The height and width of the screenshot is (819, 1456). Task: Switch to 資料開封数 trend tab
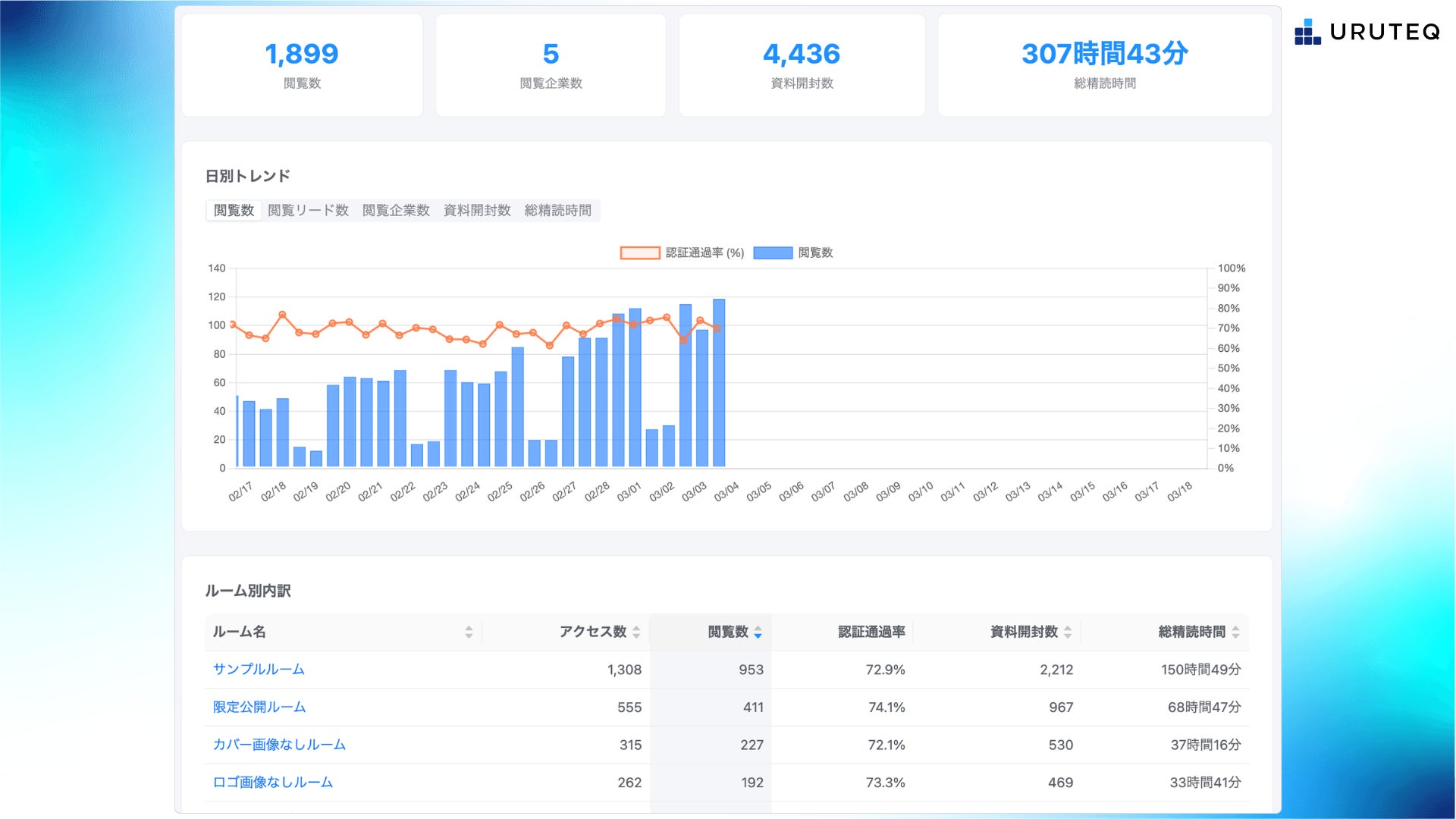click(477, 211)
